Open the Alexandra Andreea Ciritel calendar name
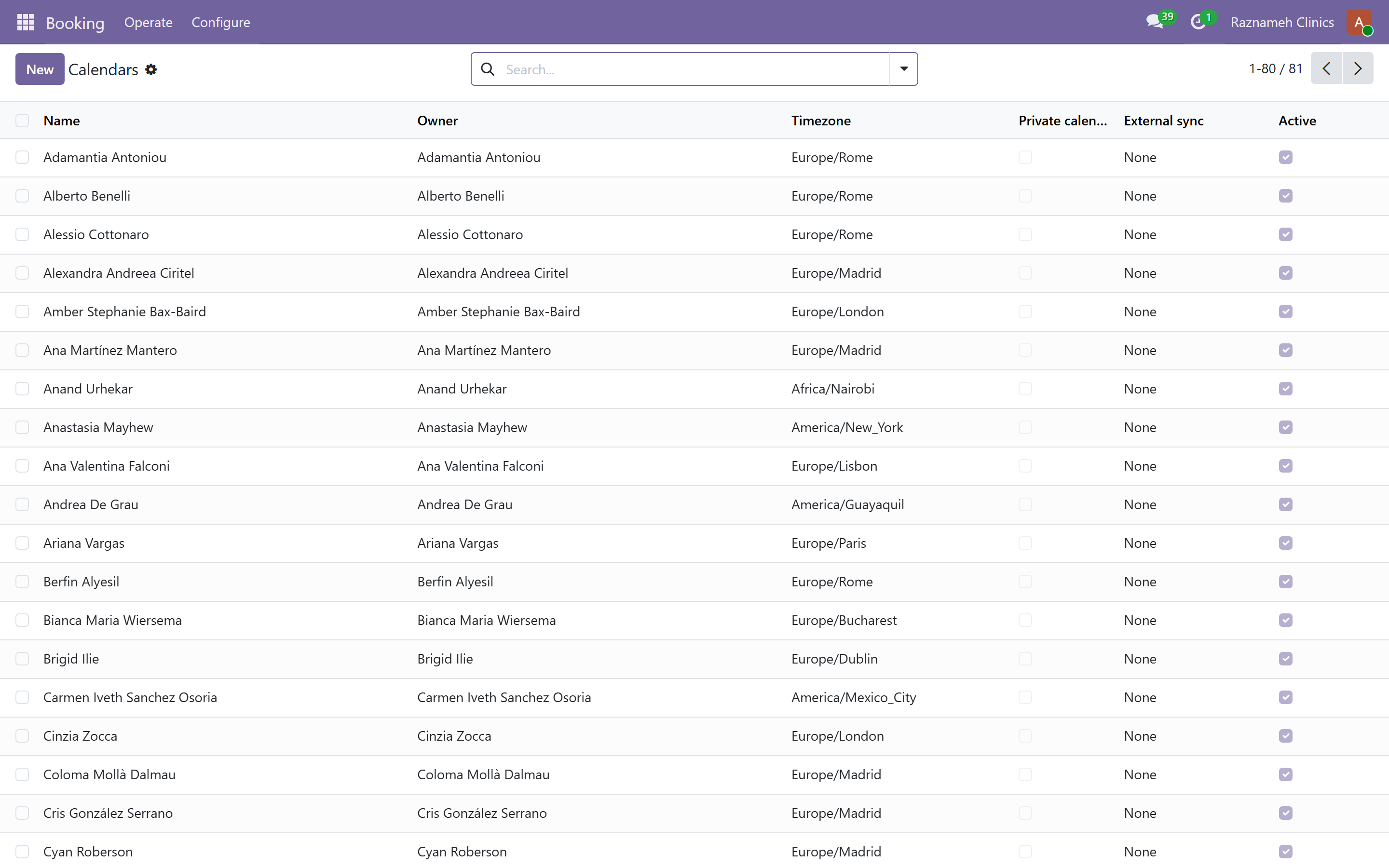The width and height of the screenshot is (1389, 868). [119, 273]
